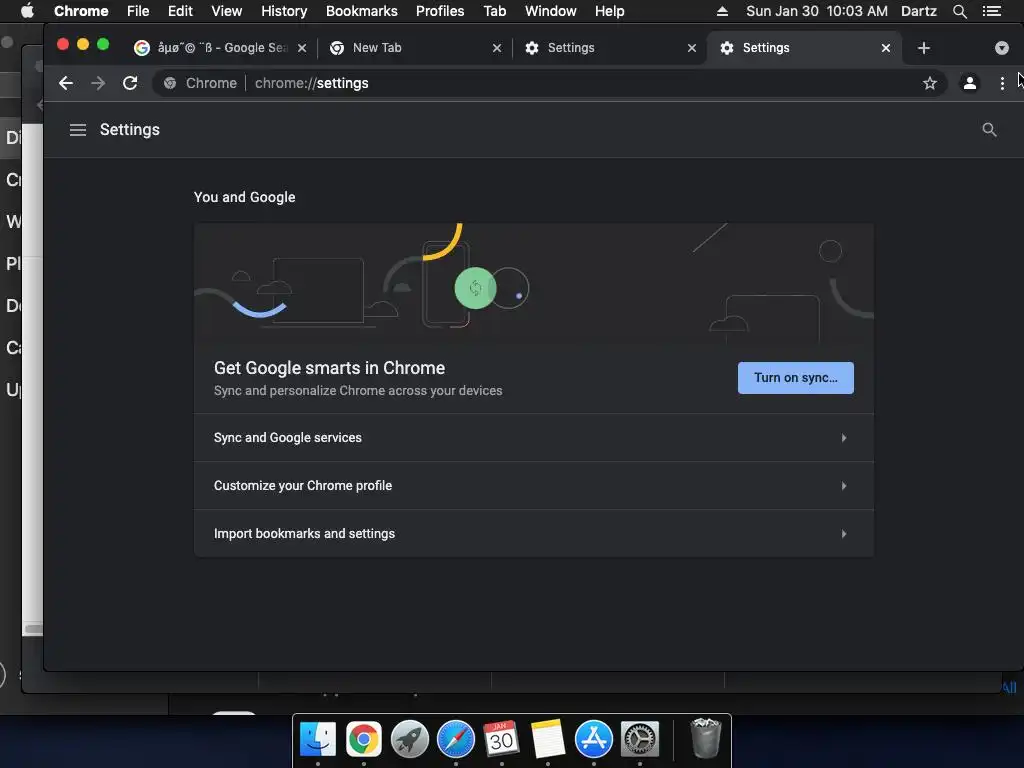Open the Chrome profile avatar button
Viewport: 1024px width, 768px height.
(x=970, y=83)
